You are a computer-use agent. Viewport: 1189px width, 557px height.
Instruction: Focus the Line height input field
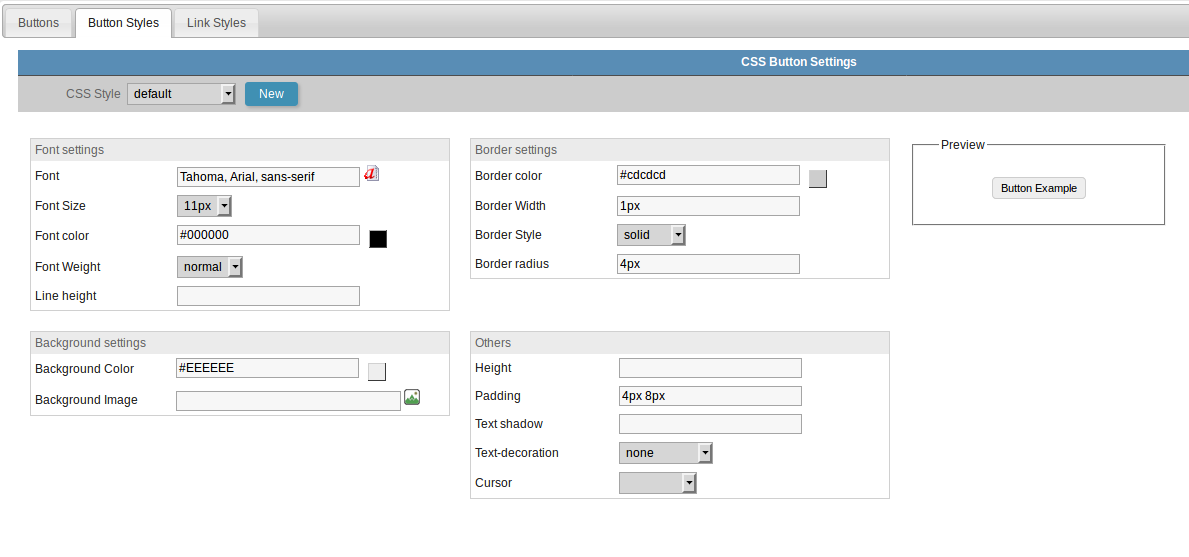tap(268, 296)
